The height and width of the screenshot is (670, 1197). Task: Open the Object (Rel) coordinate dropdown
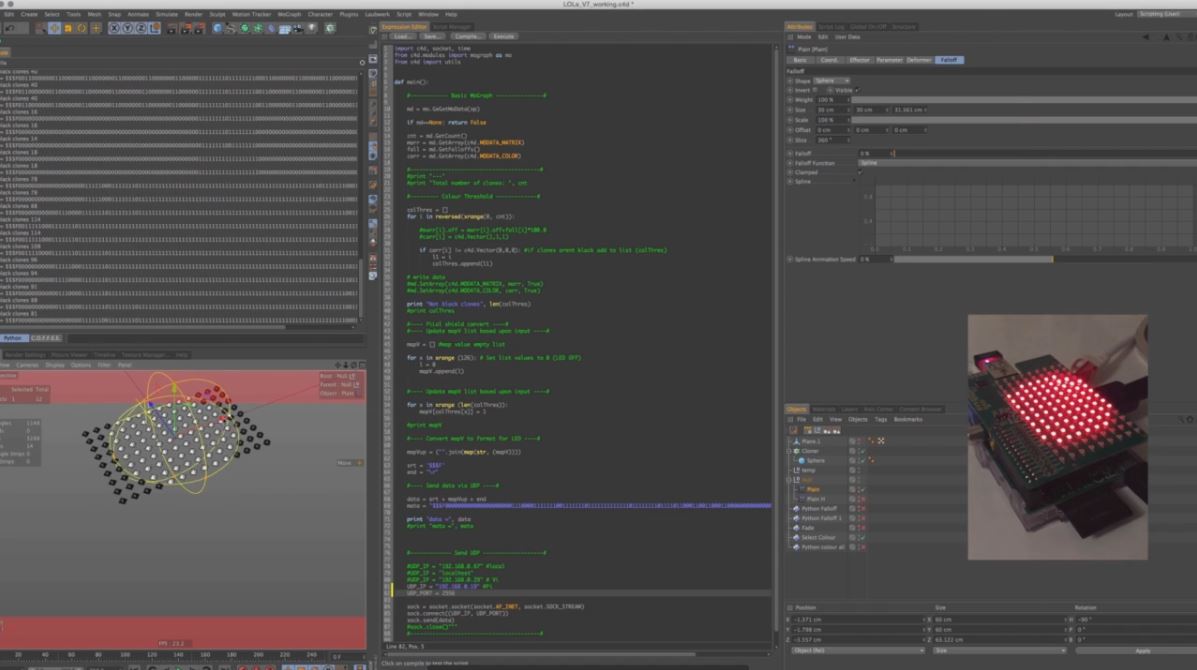[x=858, y=651]
